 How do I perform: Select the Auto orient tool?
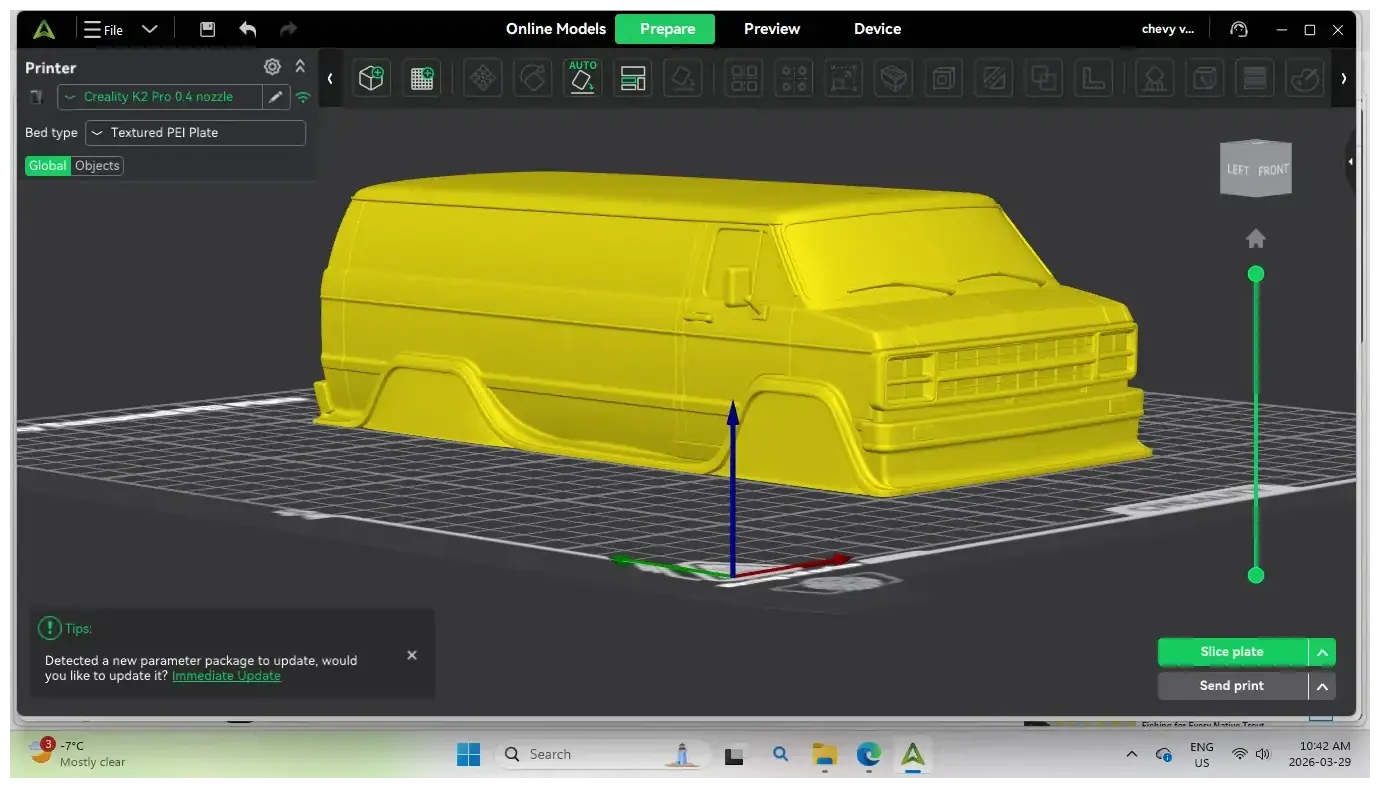[x=582, y=78]
